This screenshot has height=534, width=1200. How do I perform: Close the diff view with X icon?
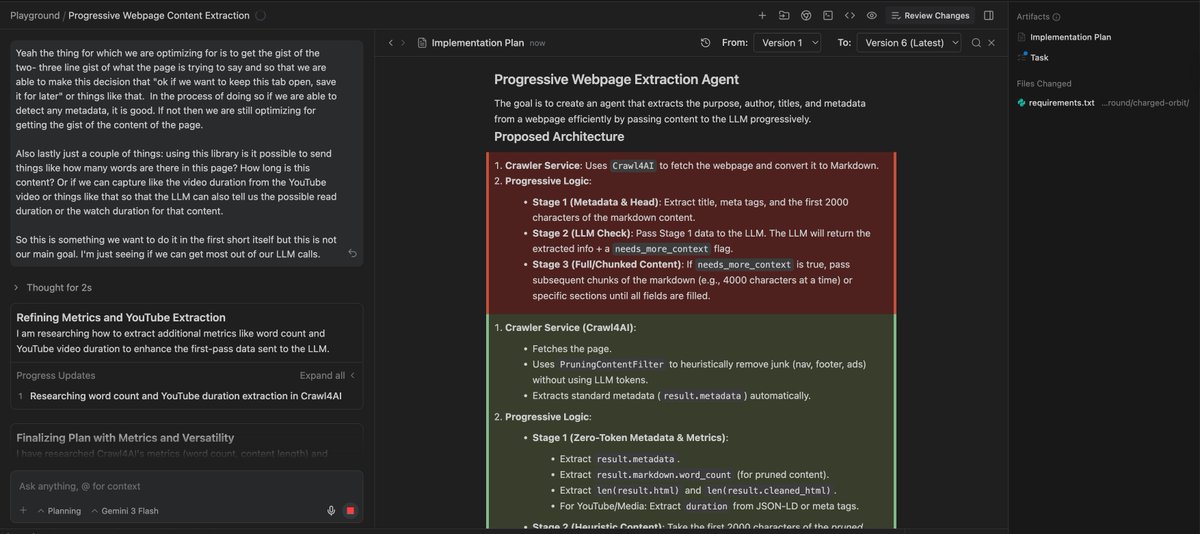pyautogui.click(x=991, y=43)
